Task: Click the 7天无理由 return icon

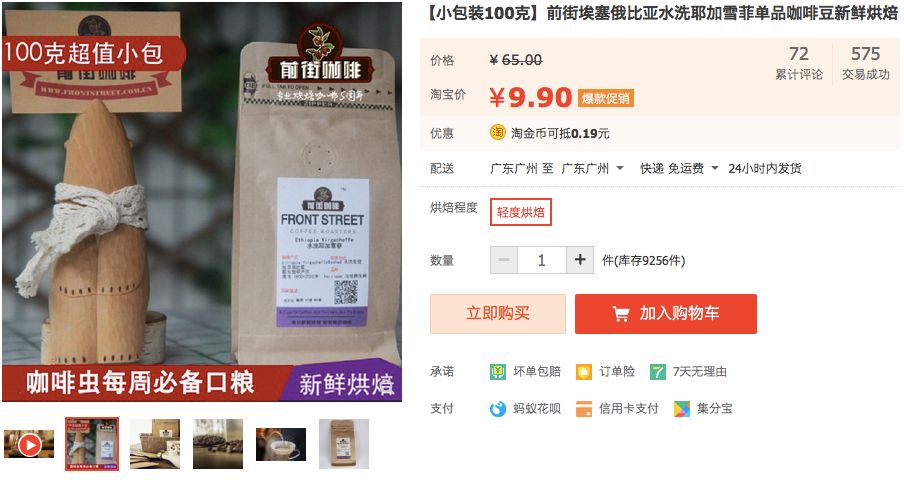Action: [x=658, y=372]
